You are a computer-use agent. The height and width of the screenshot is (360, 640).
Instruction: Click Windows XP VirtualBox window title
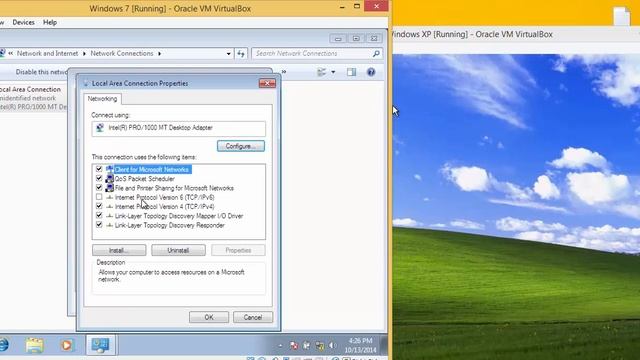point(471,34)
